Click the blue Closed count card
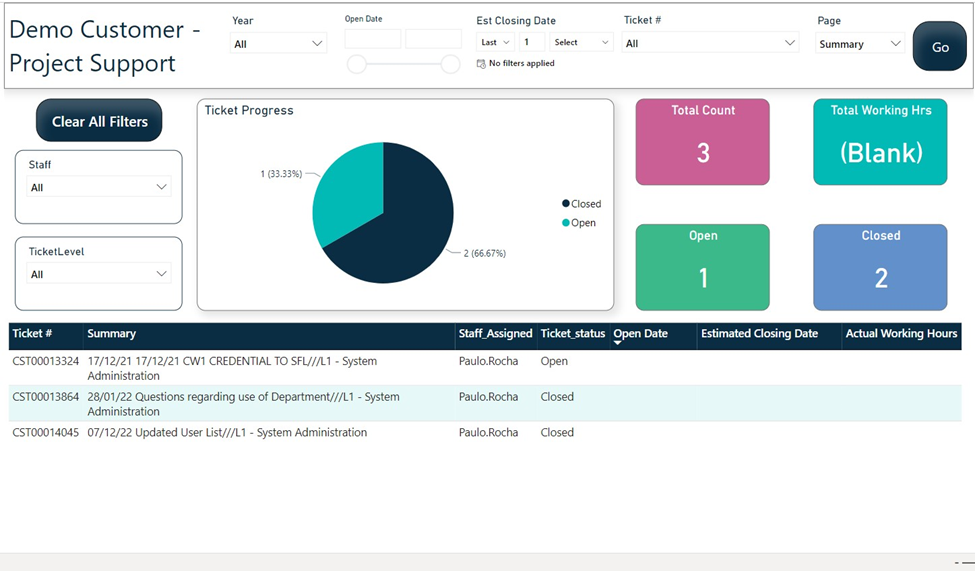Viewport: 975px width, 571px height. 880,267
